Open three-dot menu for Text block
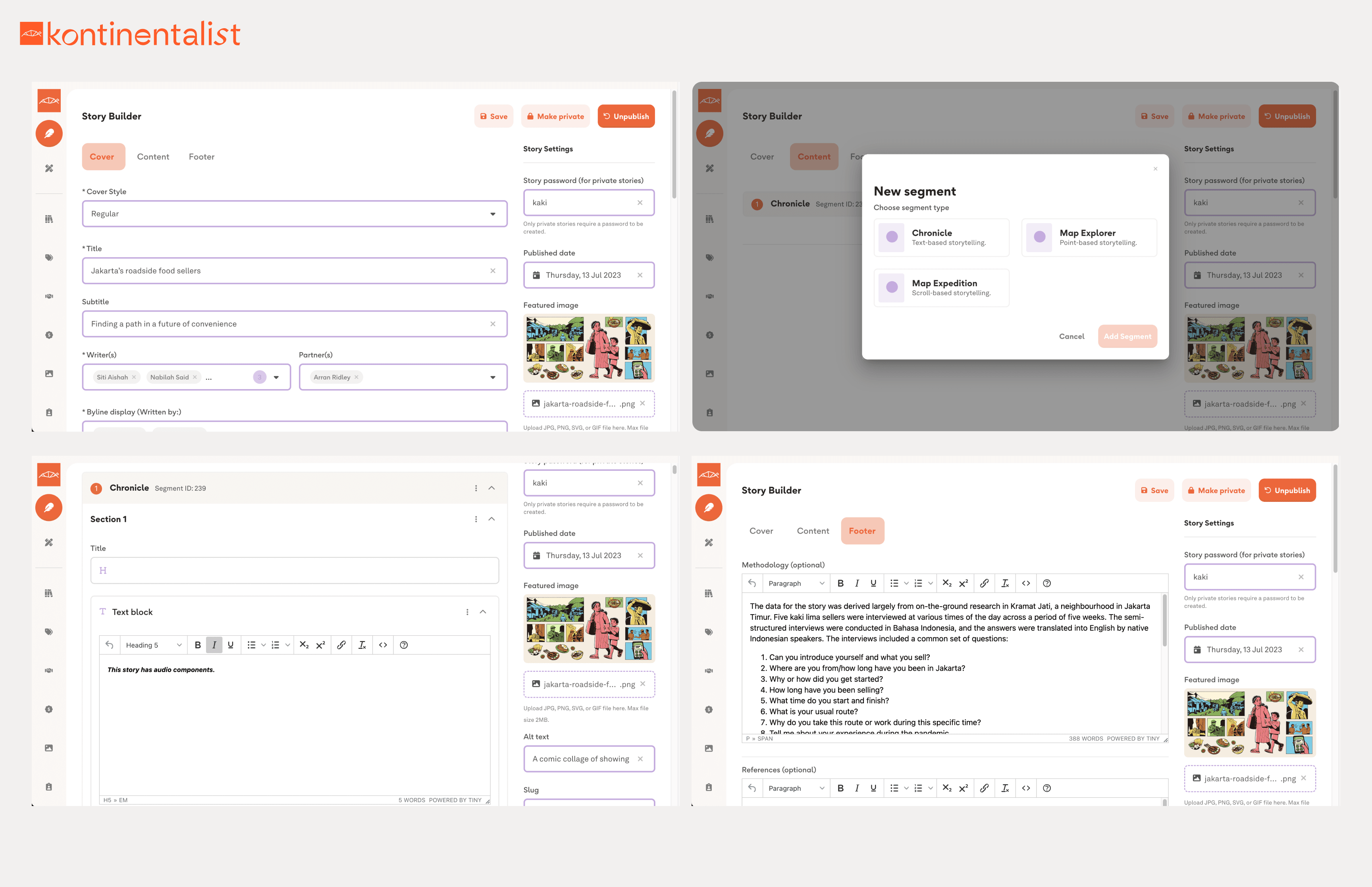The height and width of the screenshot is (887, 1372). 467,612
